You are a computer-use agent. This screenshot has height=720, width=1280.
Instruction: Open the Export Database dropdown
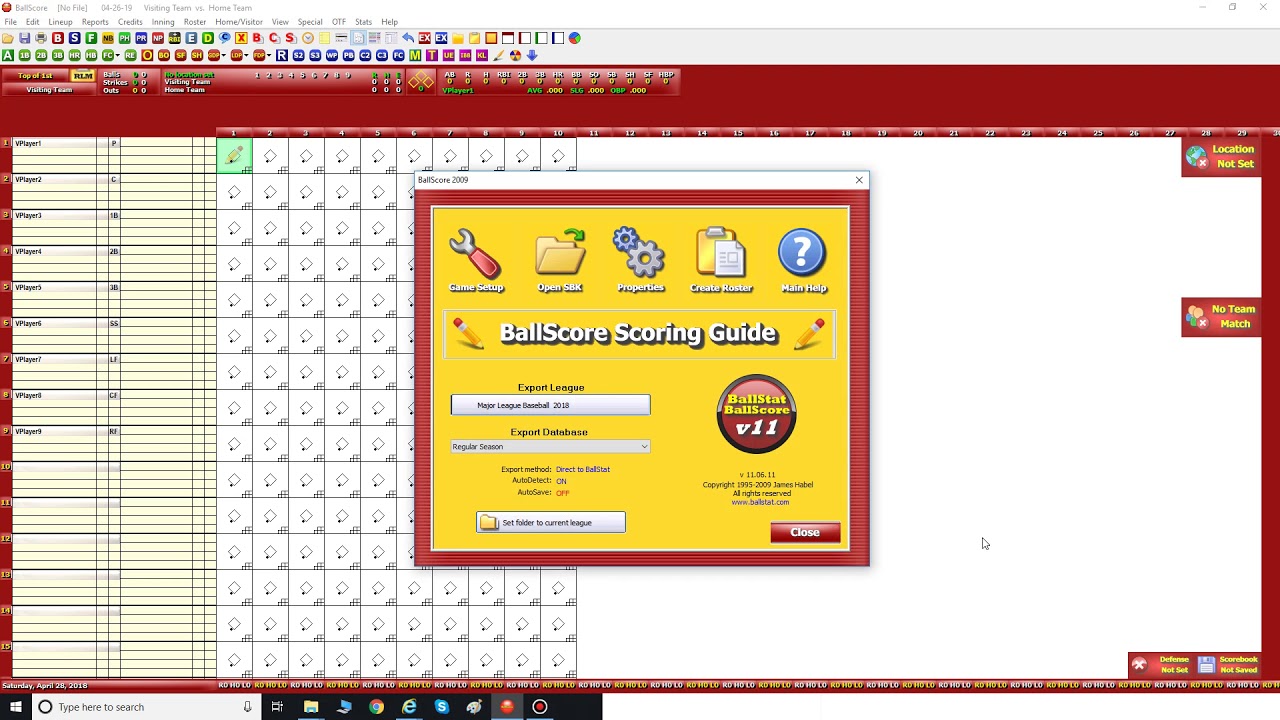(x=550, y=447)
